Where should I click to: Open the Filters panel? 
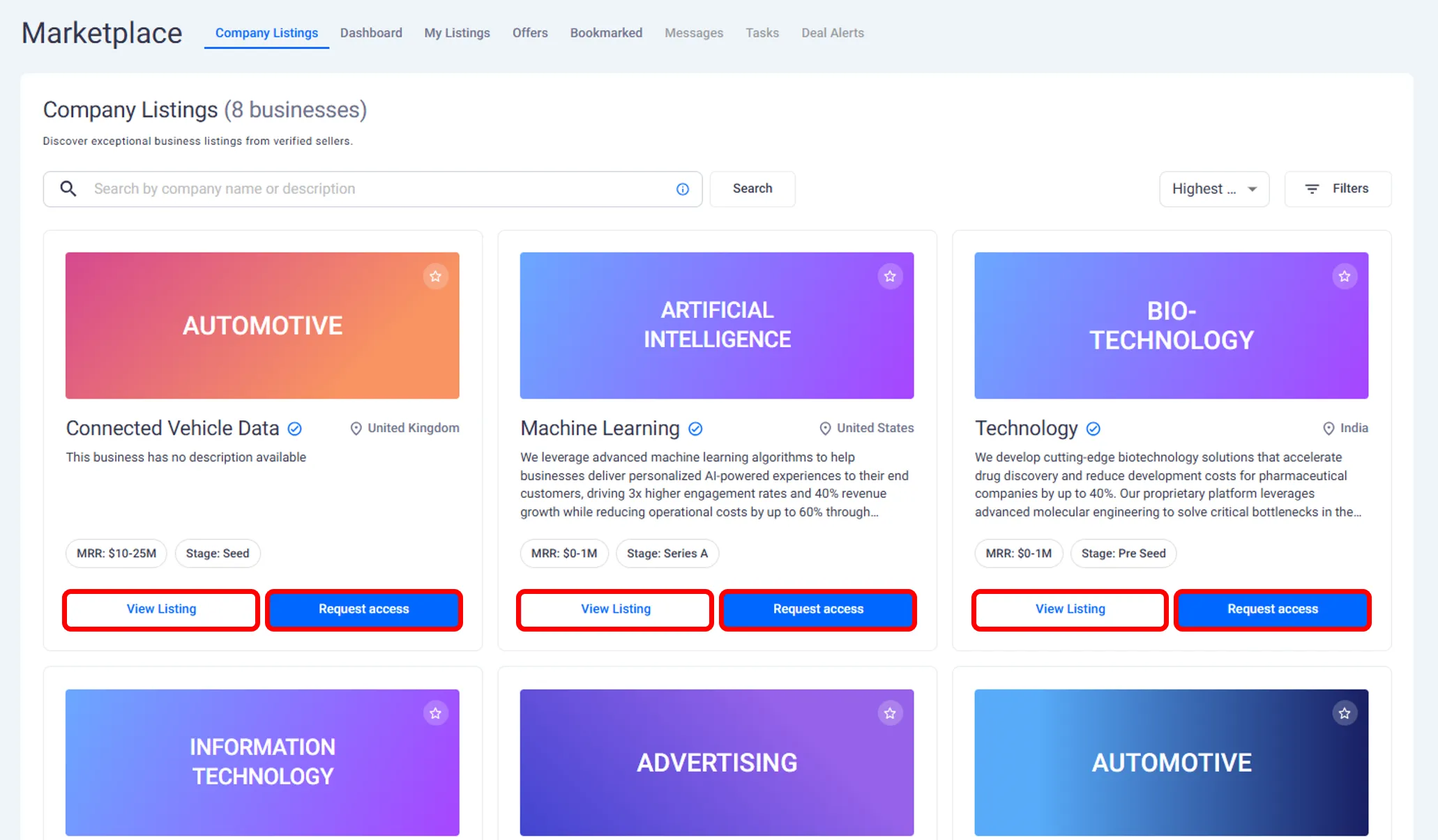(x=1338, y=189)
